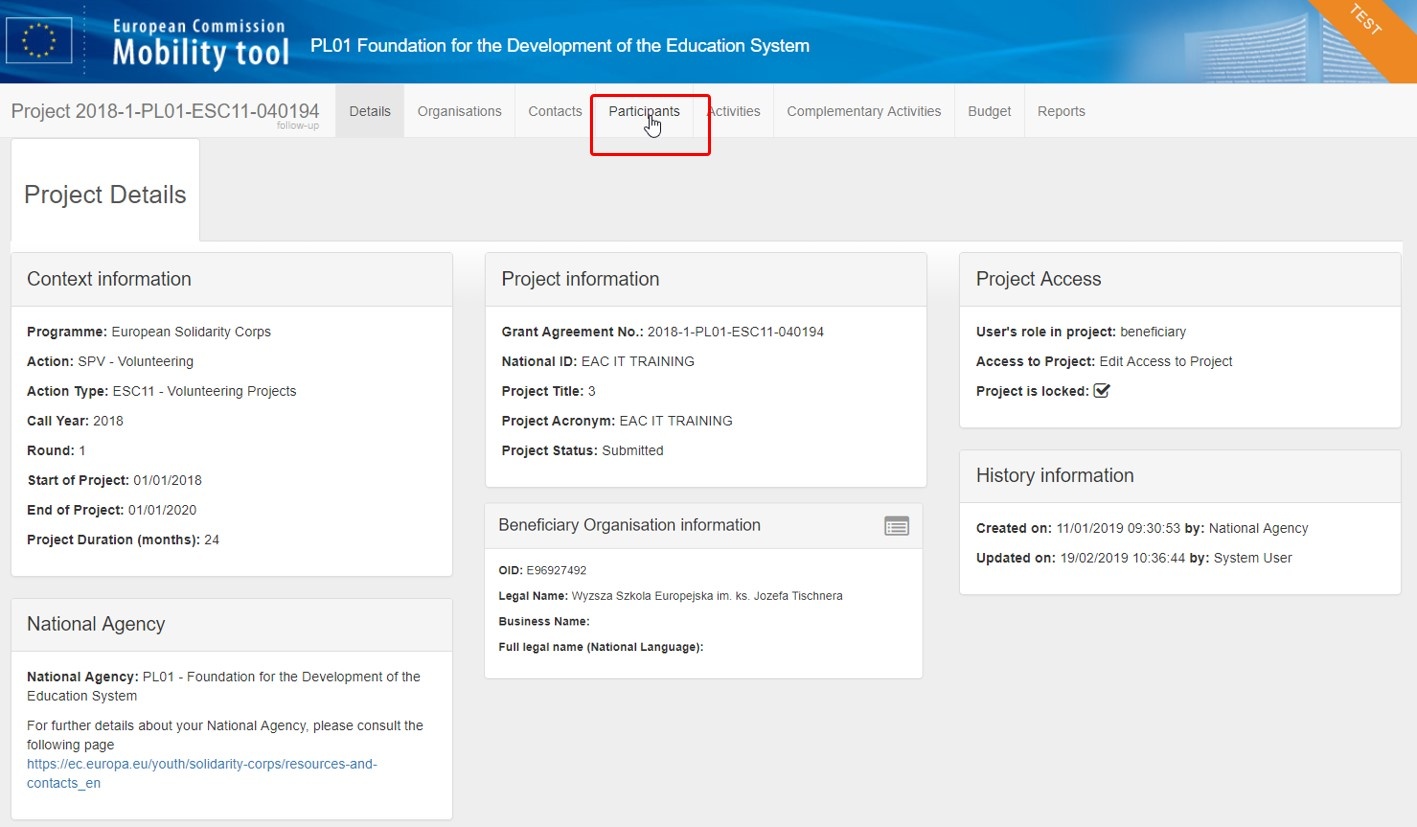Viewport: 1417px width, 827px height.
Task: Click the Project information panel header
Action: (706, 279)
